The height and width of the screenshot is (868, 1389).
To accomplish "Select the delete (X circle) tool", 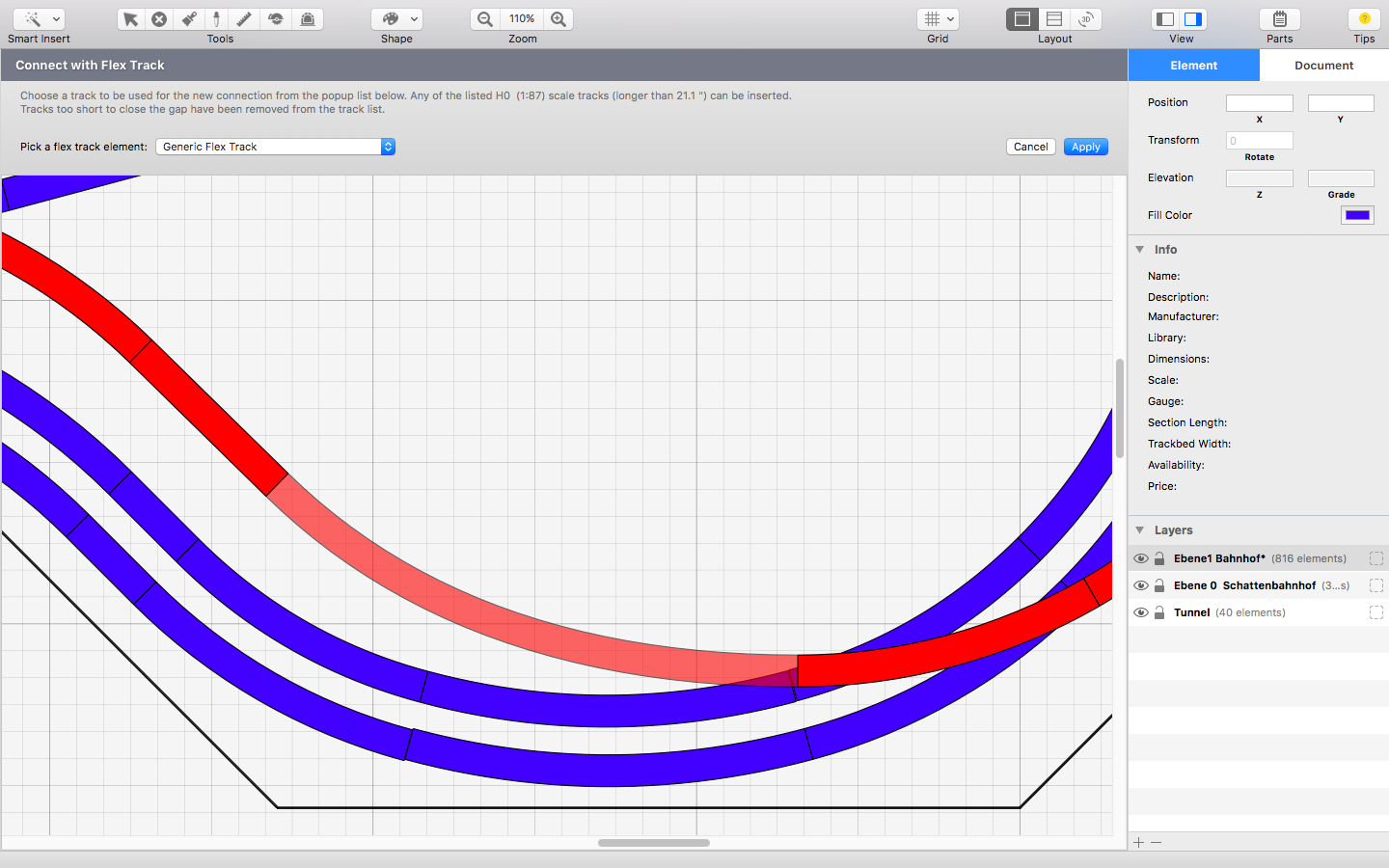I will [159, 19].
